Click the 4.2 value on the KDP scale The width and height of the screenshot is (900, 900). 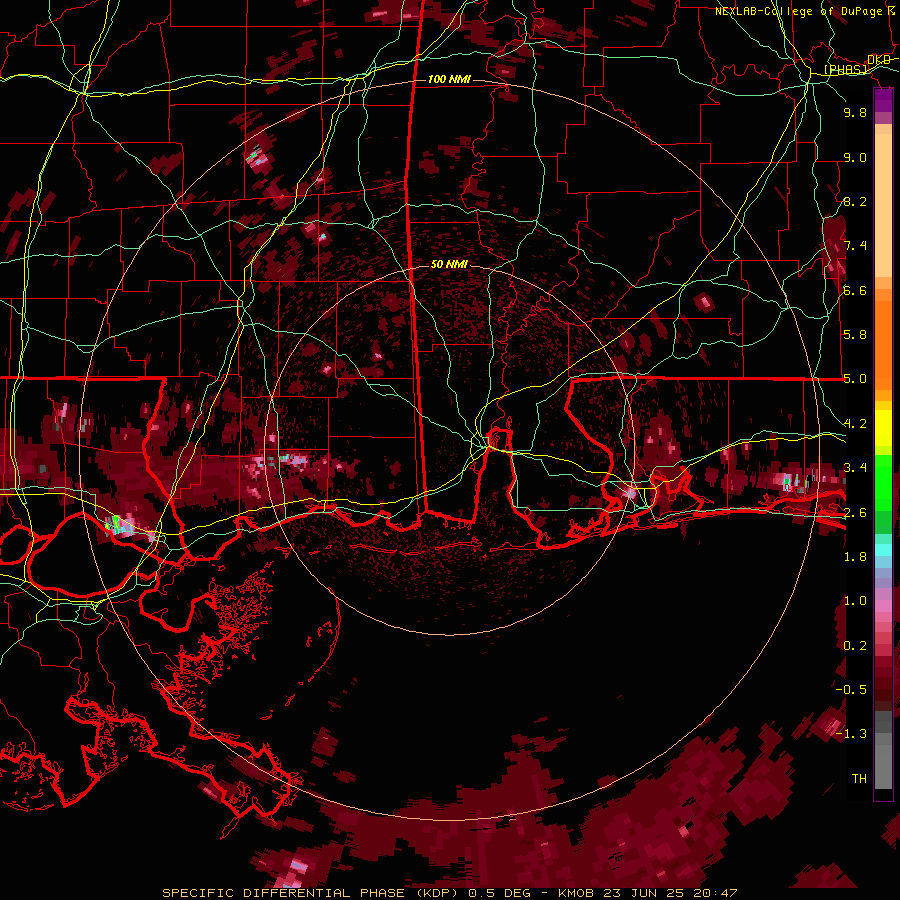click(855, 424)
